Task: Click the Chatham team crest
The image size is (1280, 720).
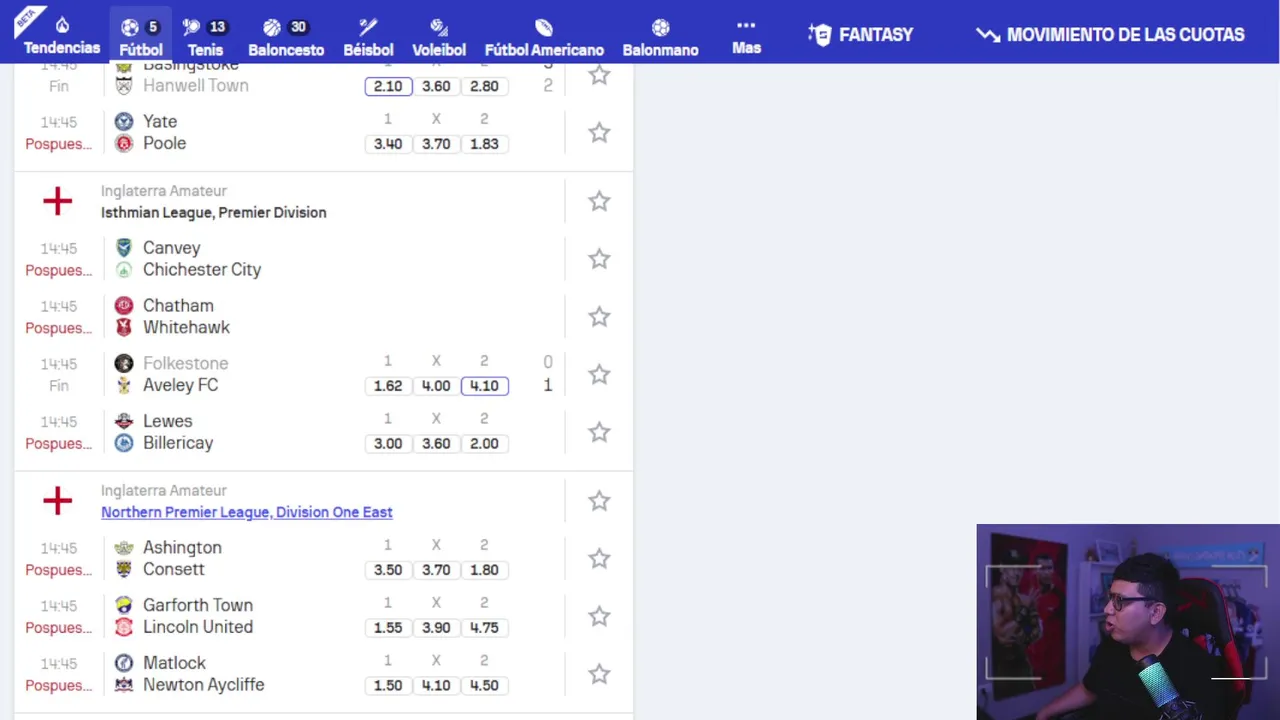Action: (x=124, y=305)
